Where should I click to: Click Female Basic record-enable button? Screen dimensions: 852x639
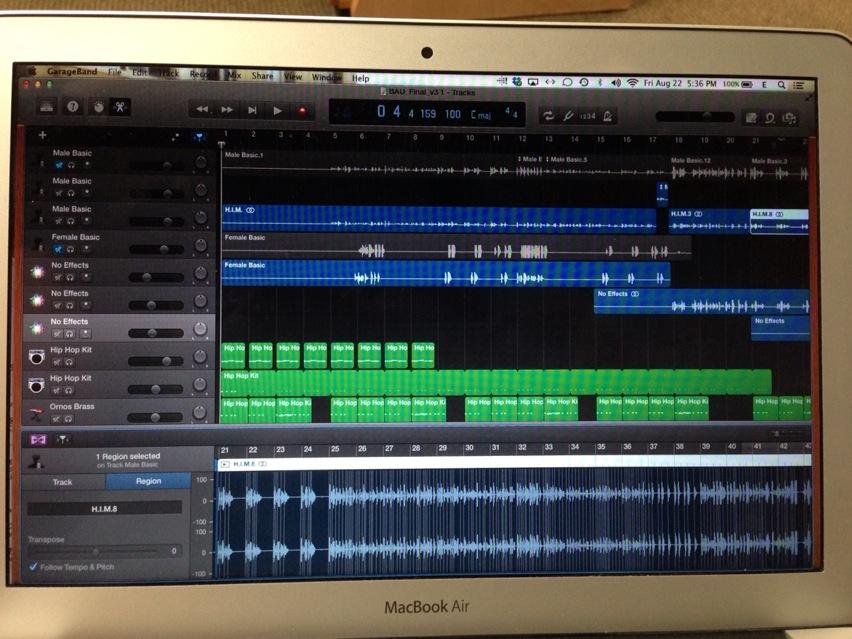pos(86,249)
